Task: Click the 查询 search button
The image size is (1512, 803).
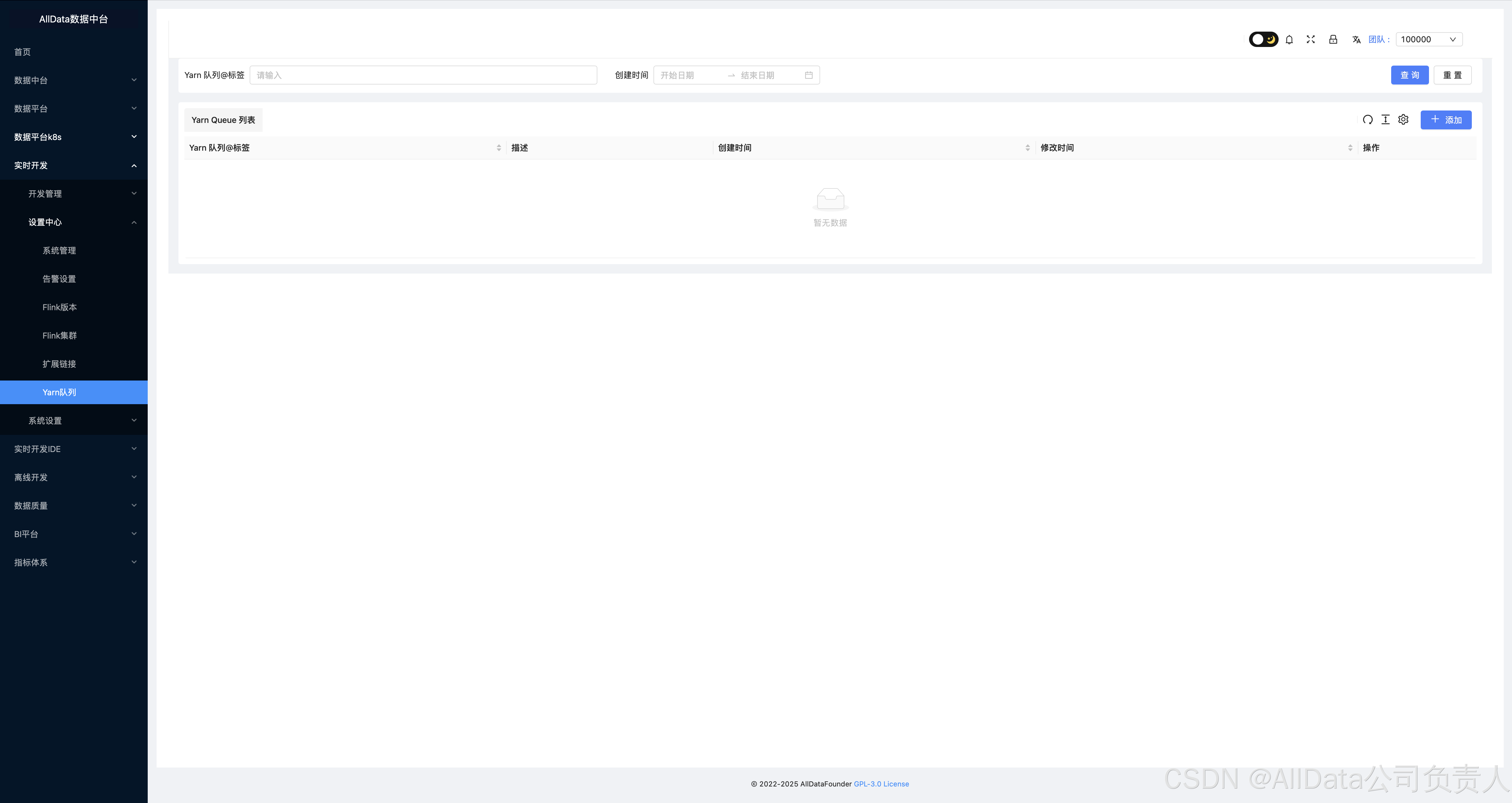Action: tap(1409, 75)
